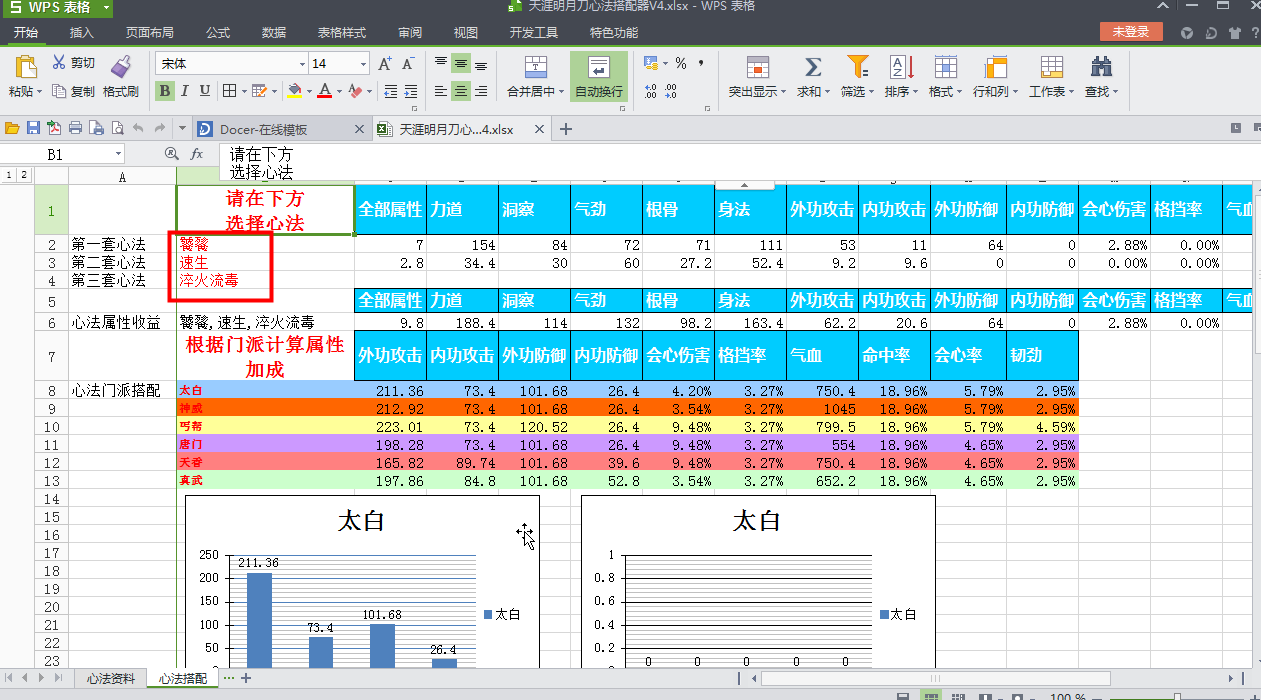Increase indent icon
This screenshot has height=700, width=1261.
[x=409, y=91]
